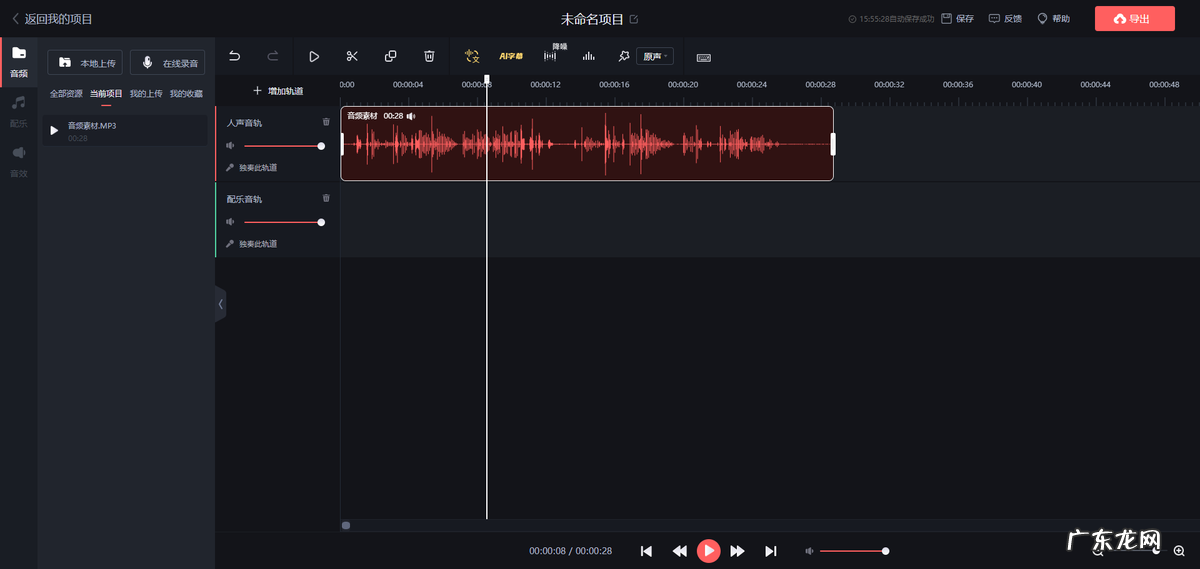This screenshot has width=1200, height=569.
Task: Click the master volume slider at bottom
Action: tap(852, 551)
